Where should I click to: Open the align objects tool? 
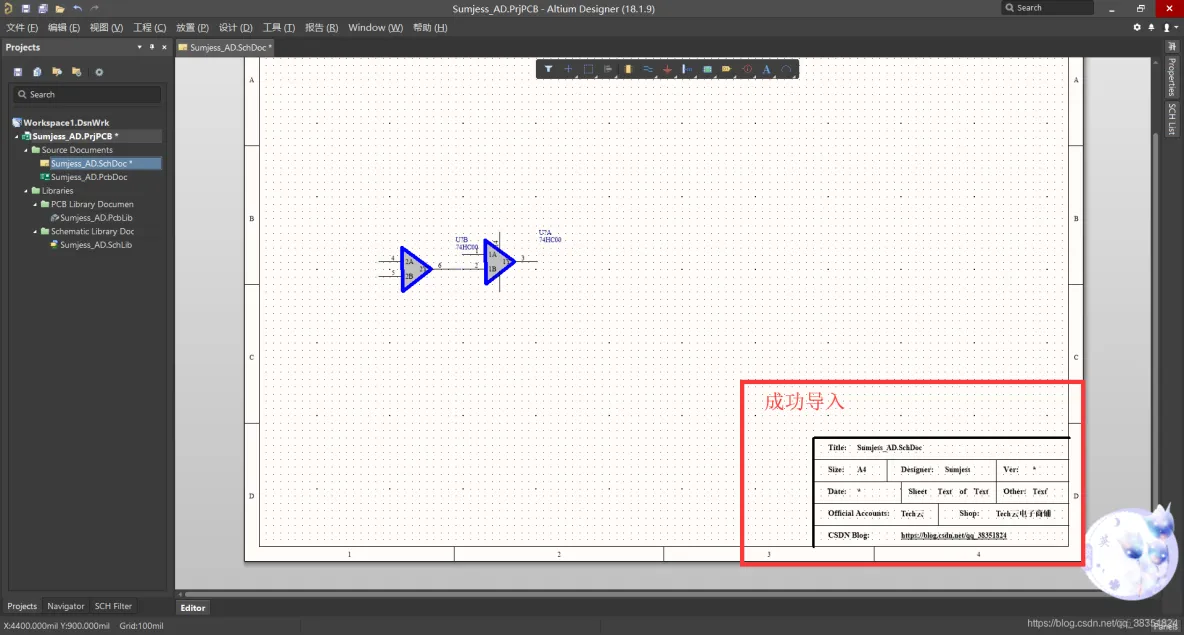coord(608,69)
